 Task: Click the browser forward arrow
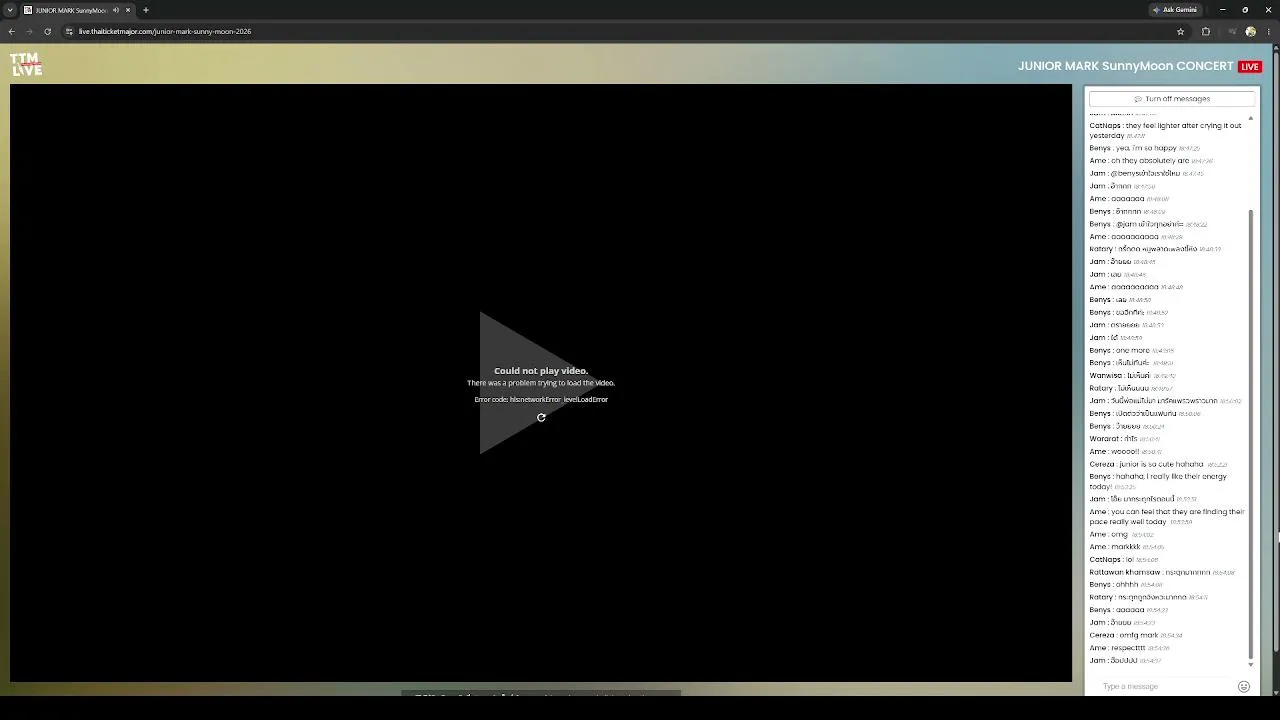[29, 31]
